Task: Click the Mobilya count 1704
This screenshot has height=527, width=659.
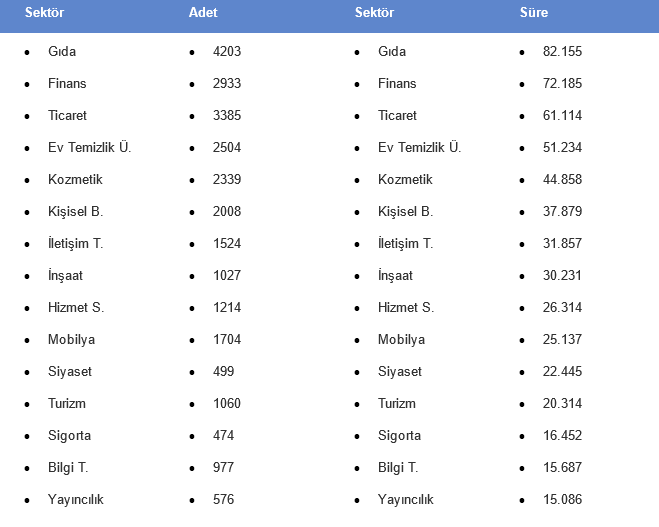Action: (227, 339)
